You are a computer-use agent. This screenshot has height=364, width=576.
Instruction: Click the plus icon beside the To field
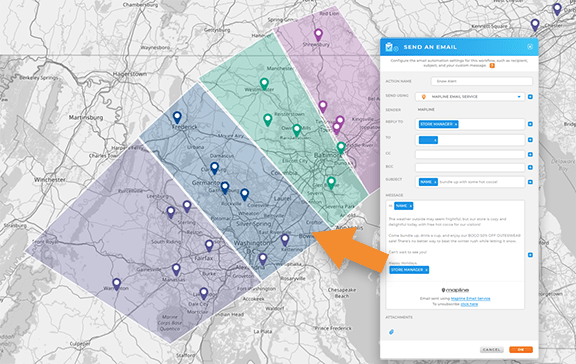tap(530, 140)
